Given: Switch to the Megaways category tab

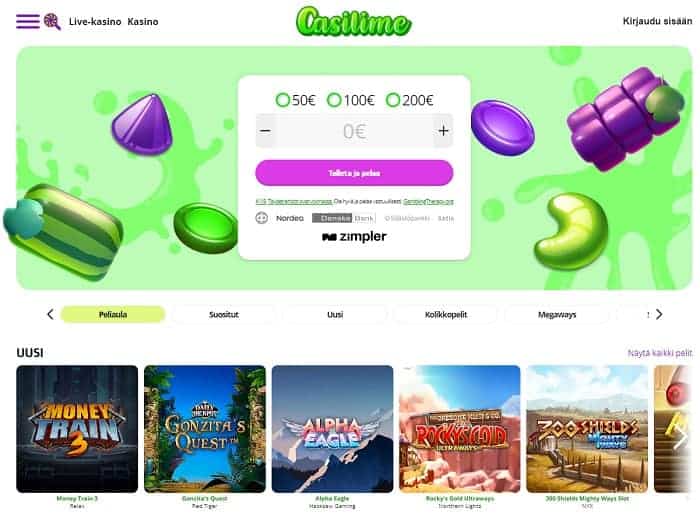Looking at the screenshot, I should 557,314.
